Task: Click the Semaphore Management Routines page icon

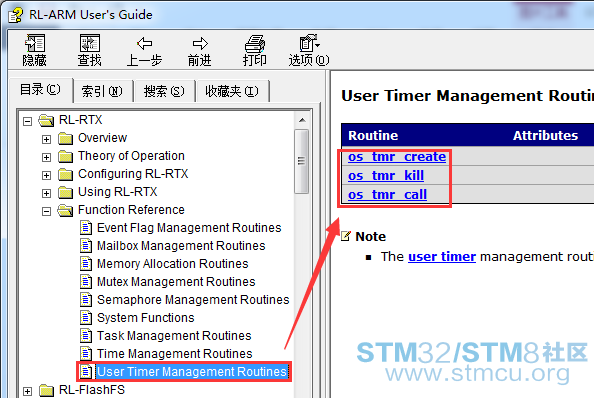Action: [86, 300]
